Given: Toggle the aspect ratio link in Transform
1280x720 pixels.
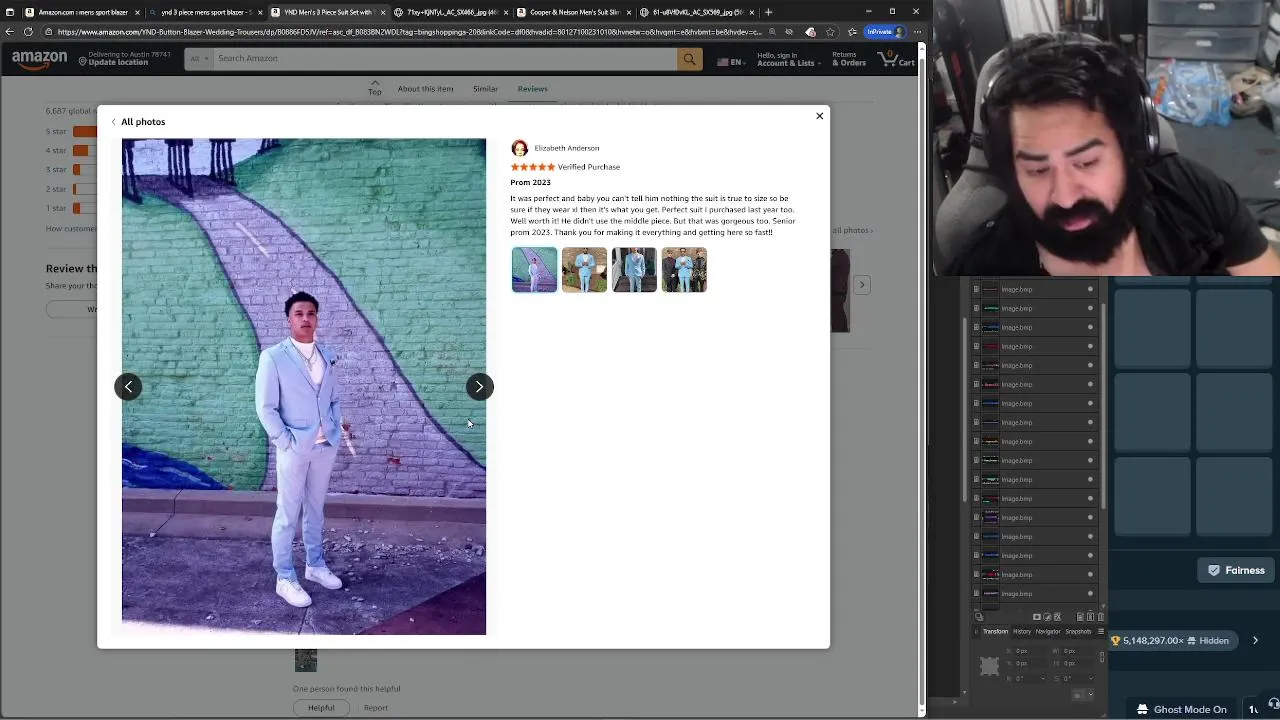Looking at the screenshot, I should pyautogui.click(x=1102, y=657).
